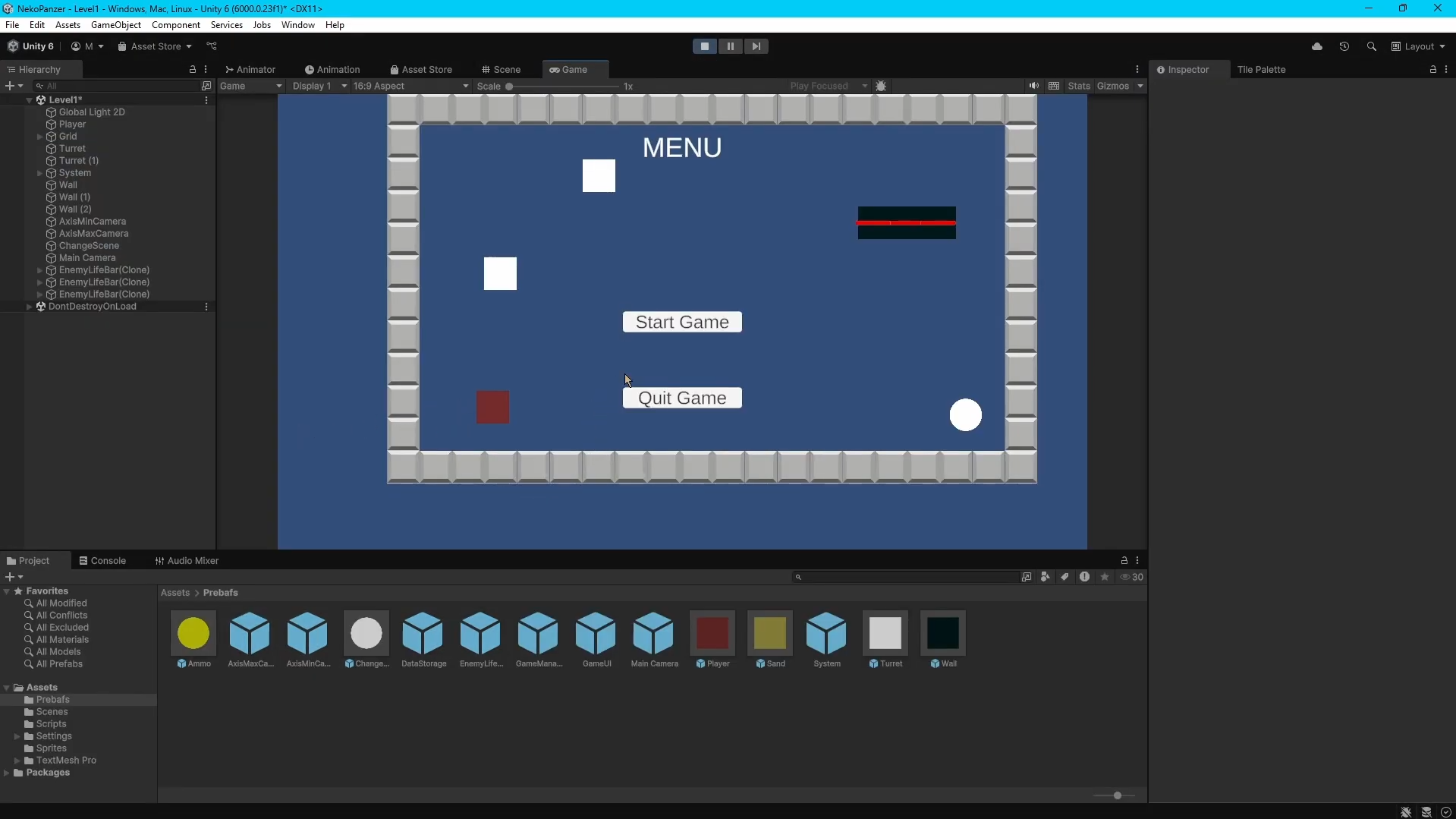Screen dimensions: 1456x819
Task: Lock the Hierarchy panel
Action: point(192,69)
